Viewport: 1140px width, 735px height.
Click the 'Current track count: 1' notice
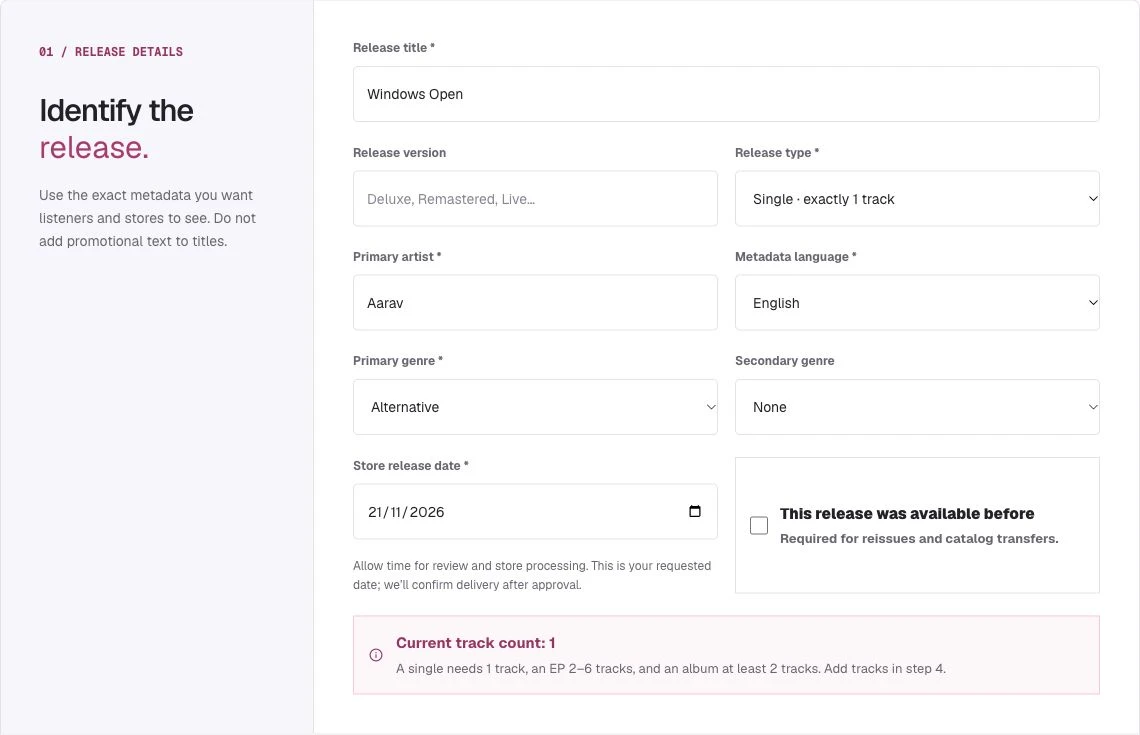click(x=726, y=655)
